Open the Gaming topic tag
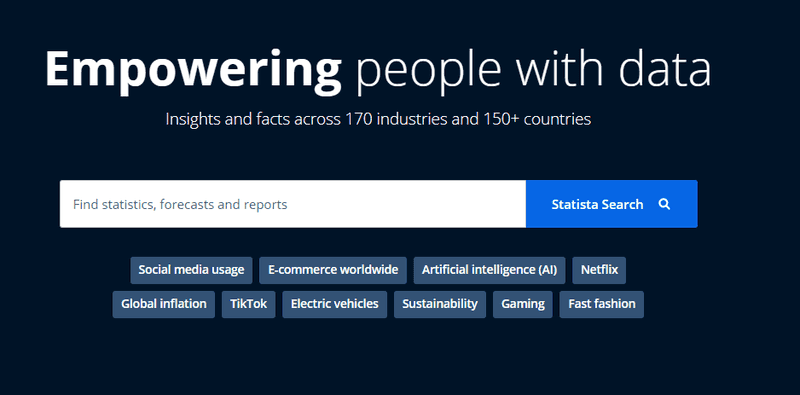 pyautogui.click(x=522, y=304)
